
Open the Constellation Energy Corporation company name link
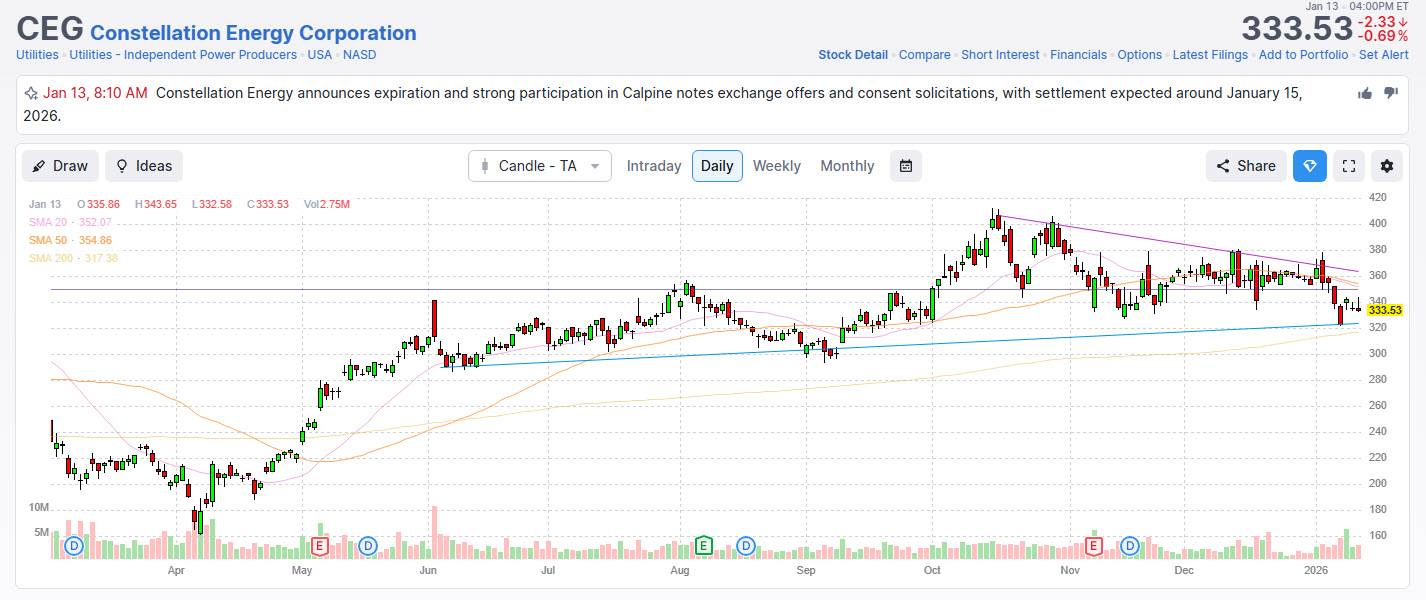click(253, 33)
